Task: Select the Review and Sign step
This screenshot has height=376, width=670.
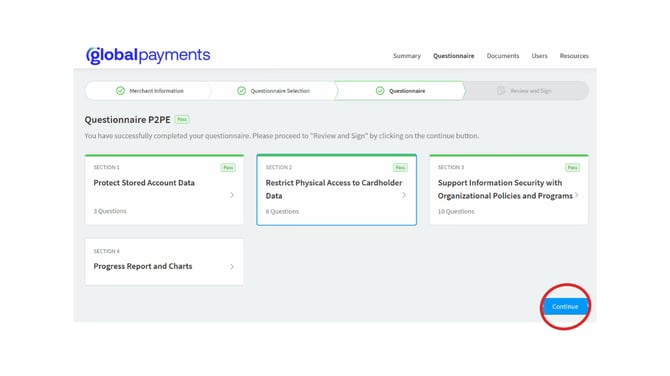Action: [x=526, y=91]
